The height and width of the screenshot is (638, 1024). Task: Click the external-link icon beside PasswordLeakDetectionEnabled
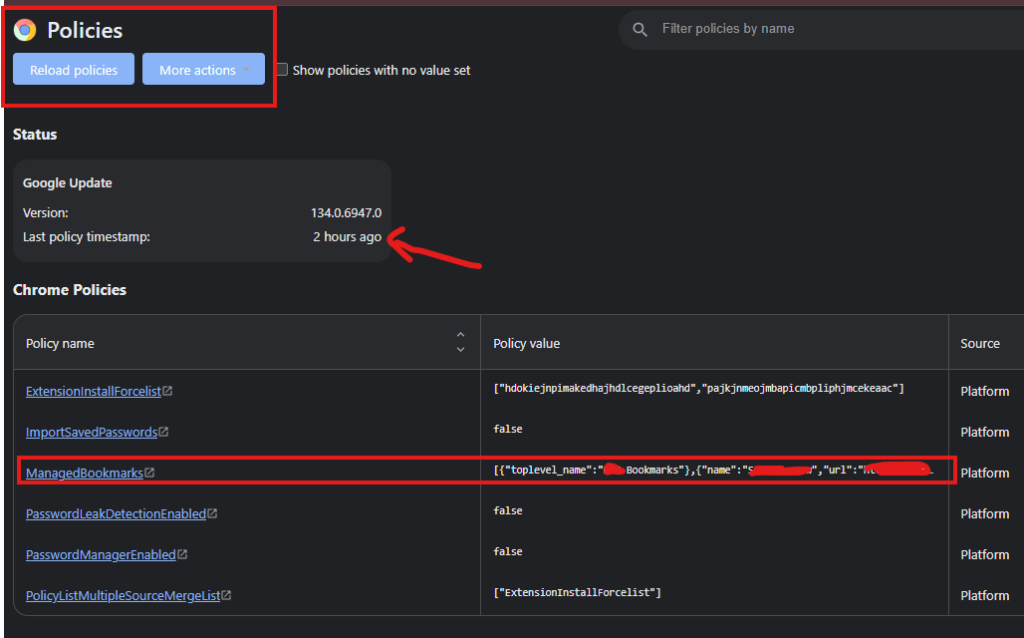212,513
